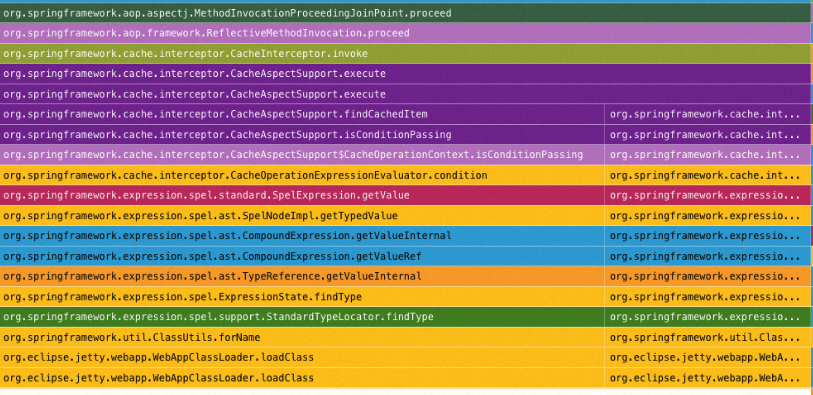Select truncated frame beside CompoundExpression.getValueRef row
813x395 pixels.
click(708, 256)
